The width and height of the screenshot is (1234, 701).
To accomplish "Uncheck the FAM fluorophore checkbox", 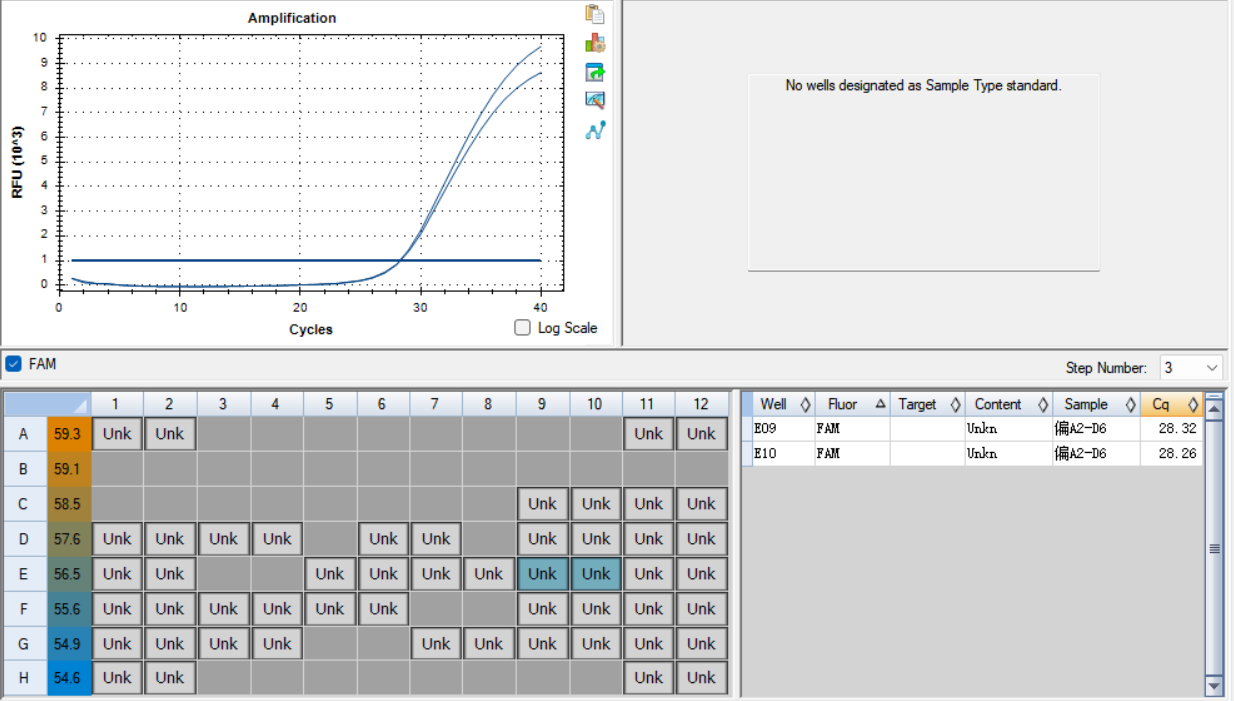I will coord(13,364).
